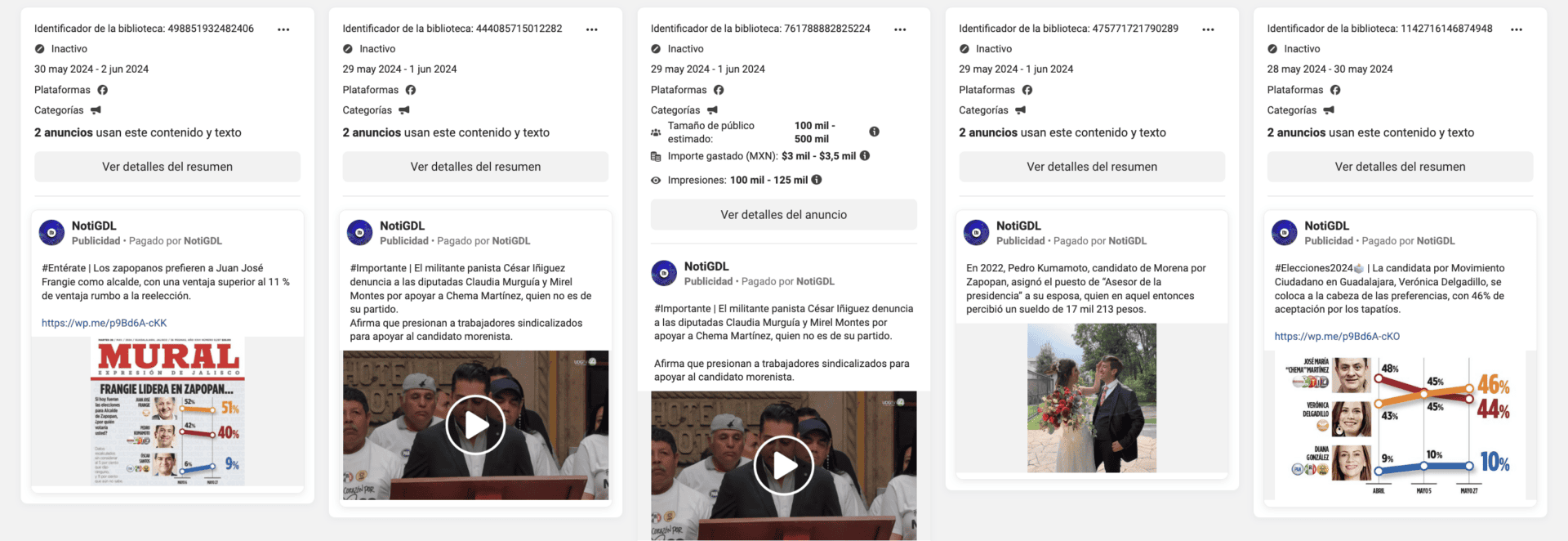Click Identificador de la biblioteca: 761788882825224 text
Viewport: 1568px width, 541px height.
click(760, 29)
